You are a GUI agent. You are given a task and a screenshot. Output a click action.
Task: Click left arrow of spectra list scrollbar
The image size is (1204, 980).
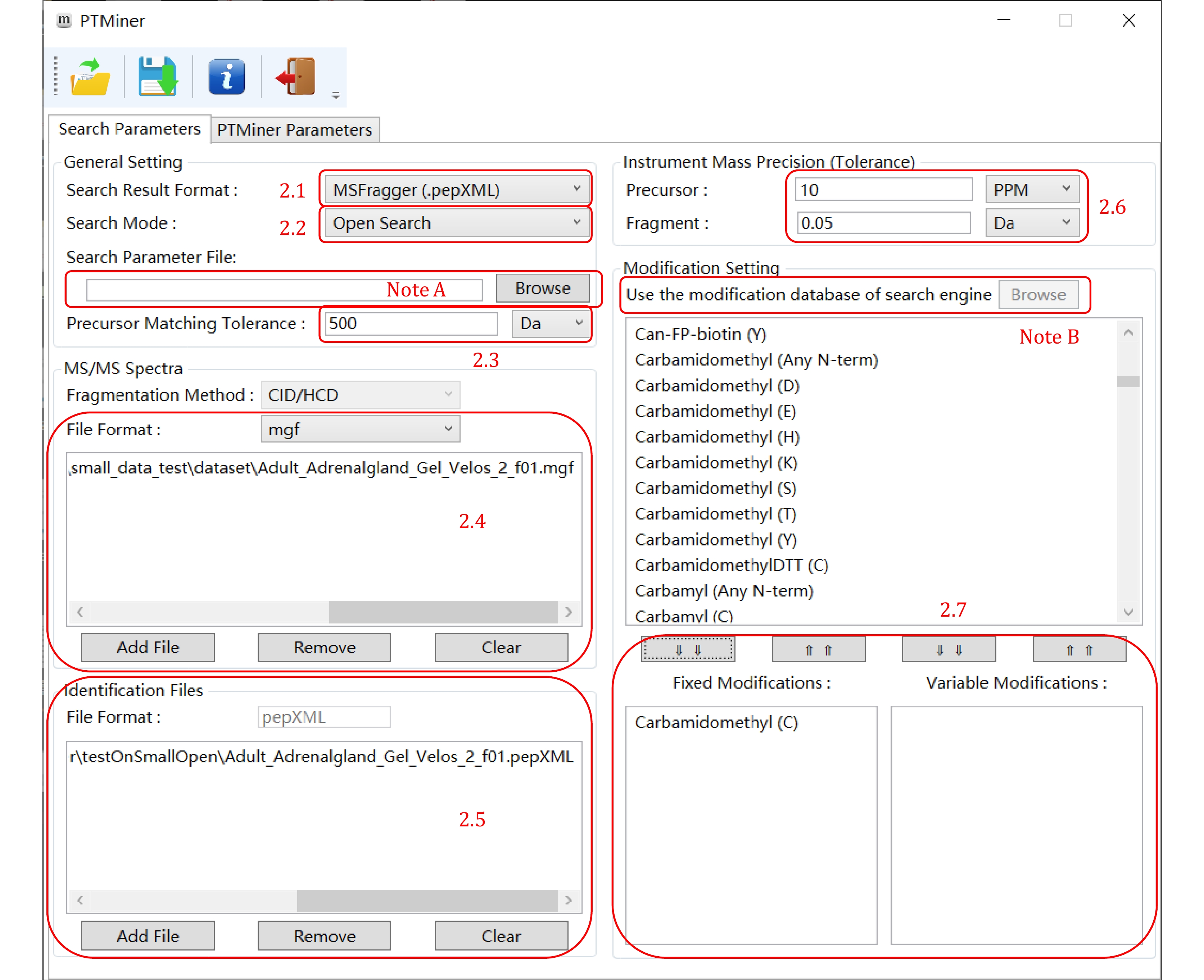pyautogui.click(x=80, y=612)
